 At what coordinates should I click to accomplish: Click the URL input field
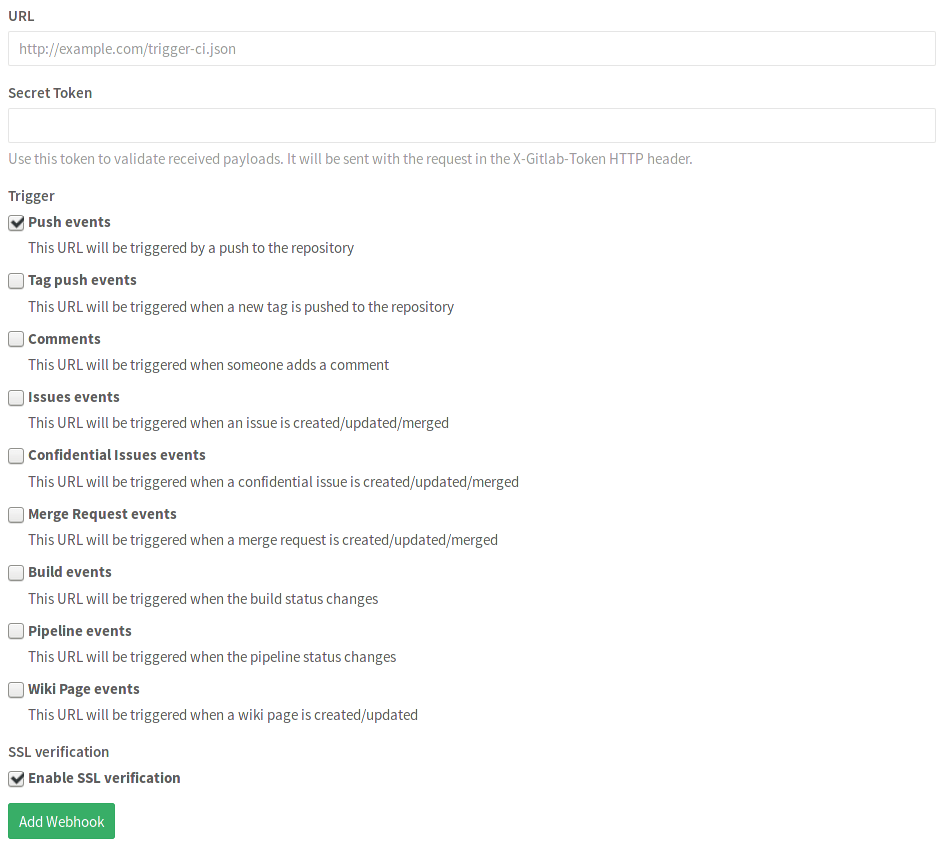point(470,48)
